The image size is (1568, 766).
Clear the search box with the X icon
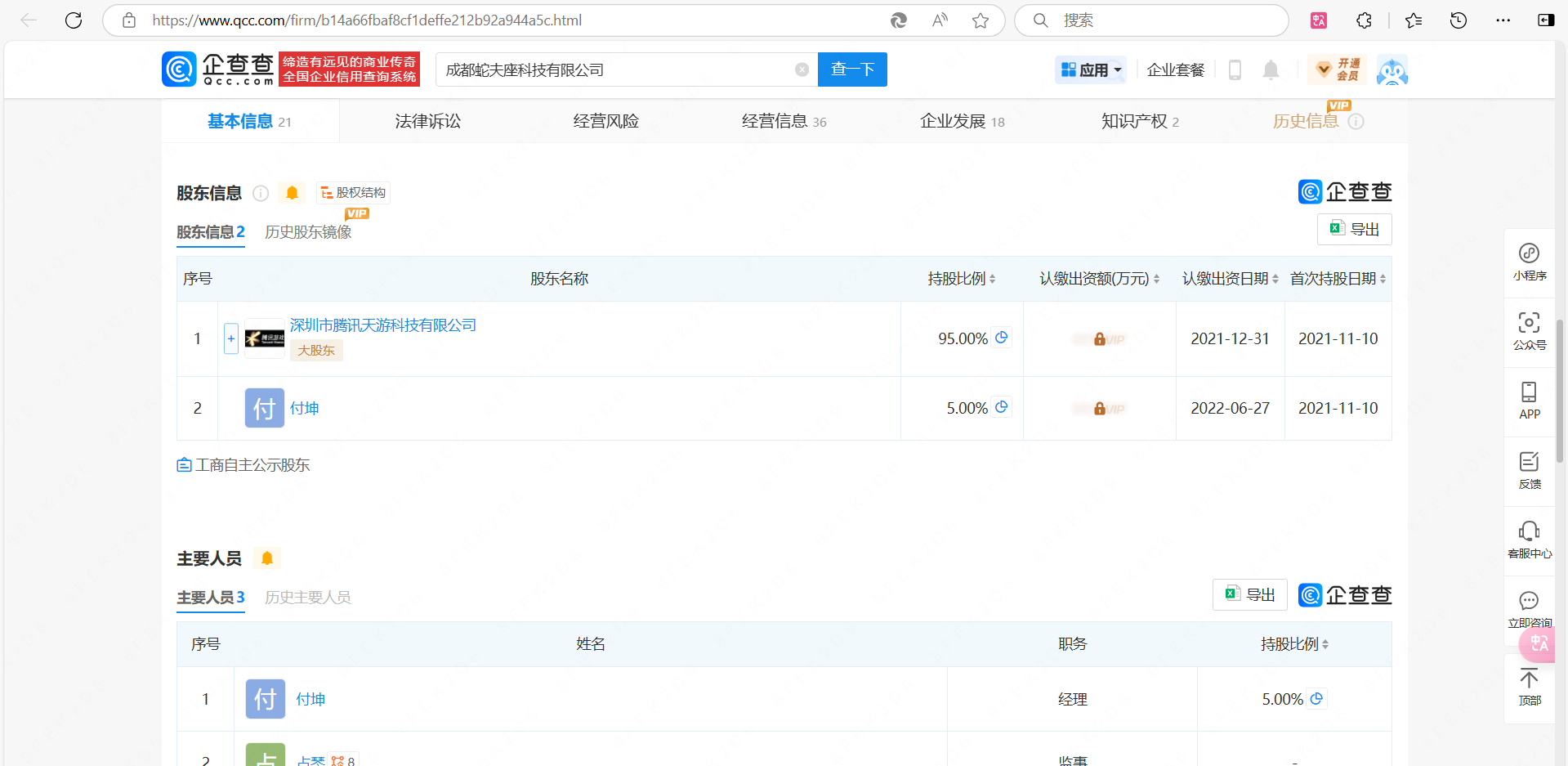click(x=802, y=70)
